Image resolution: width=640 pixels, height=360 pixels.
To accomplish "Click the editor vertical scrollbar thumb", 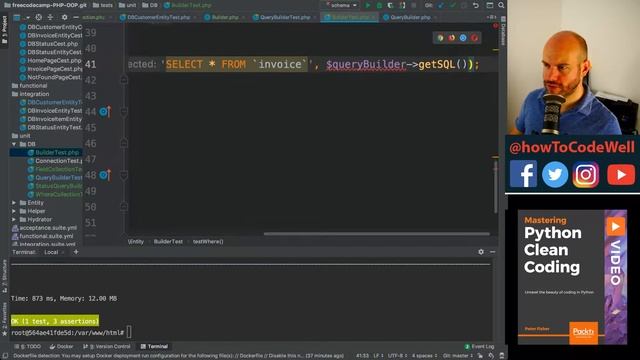I will coord(496,186).
